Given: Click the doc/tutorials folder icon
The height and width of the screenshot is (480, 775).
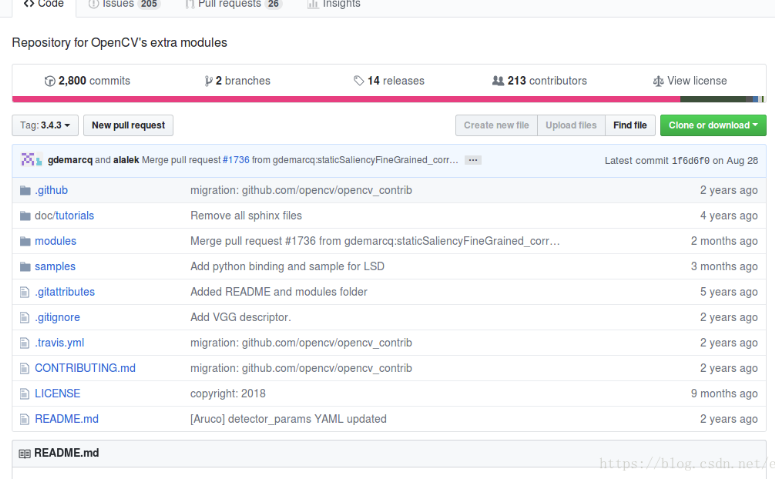Looking at the screenshot, I should tap(25, 216).
